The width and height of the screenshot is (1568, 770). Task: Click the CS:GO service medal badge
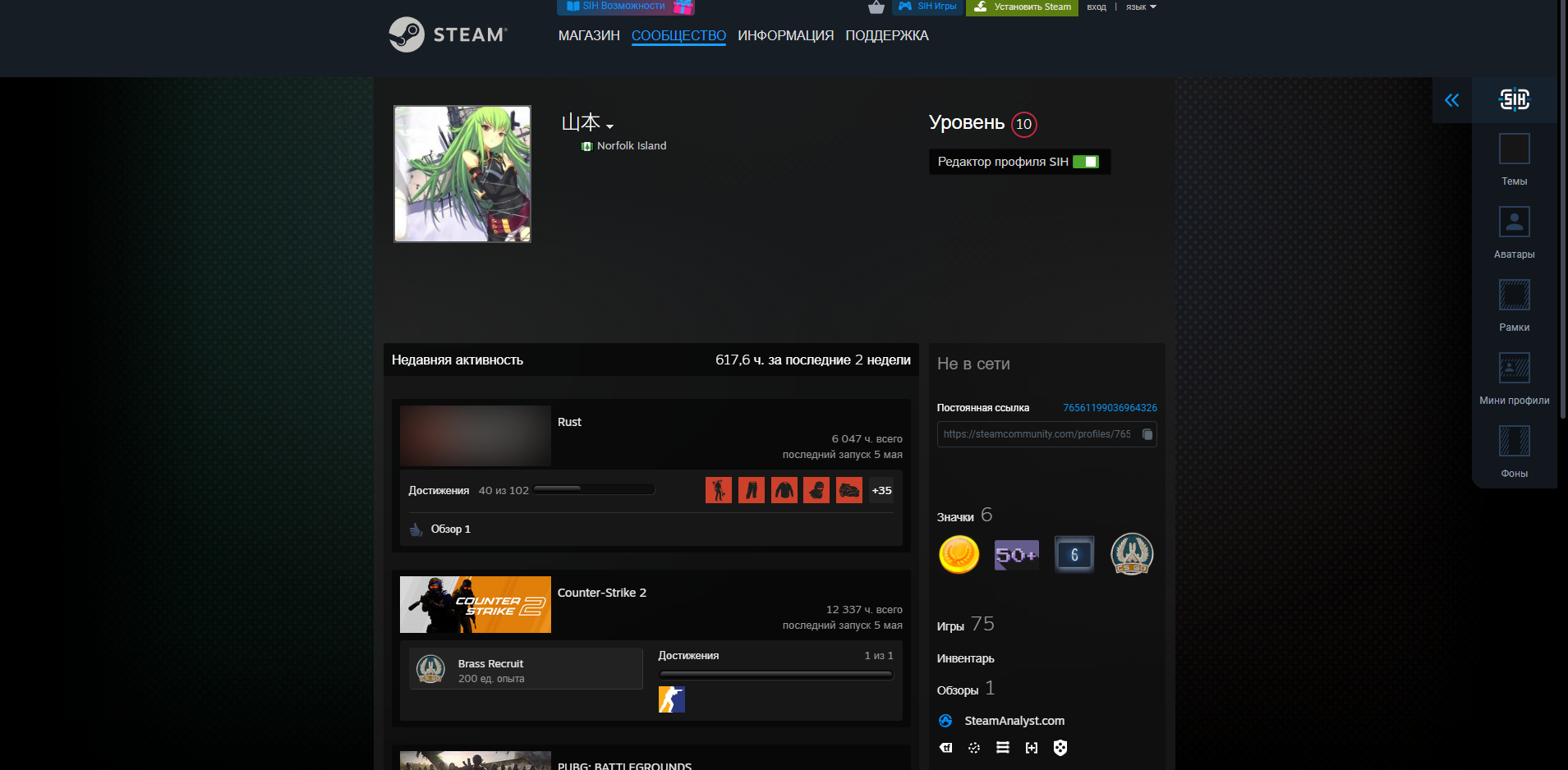pos(1132,554)
